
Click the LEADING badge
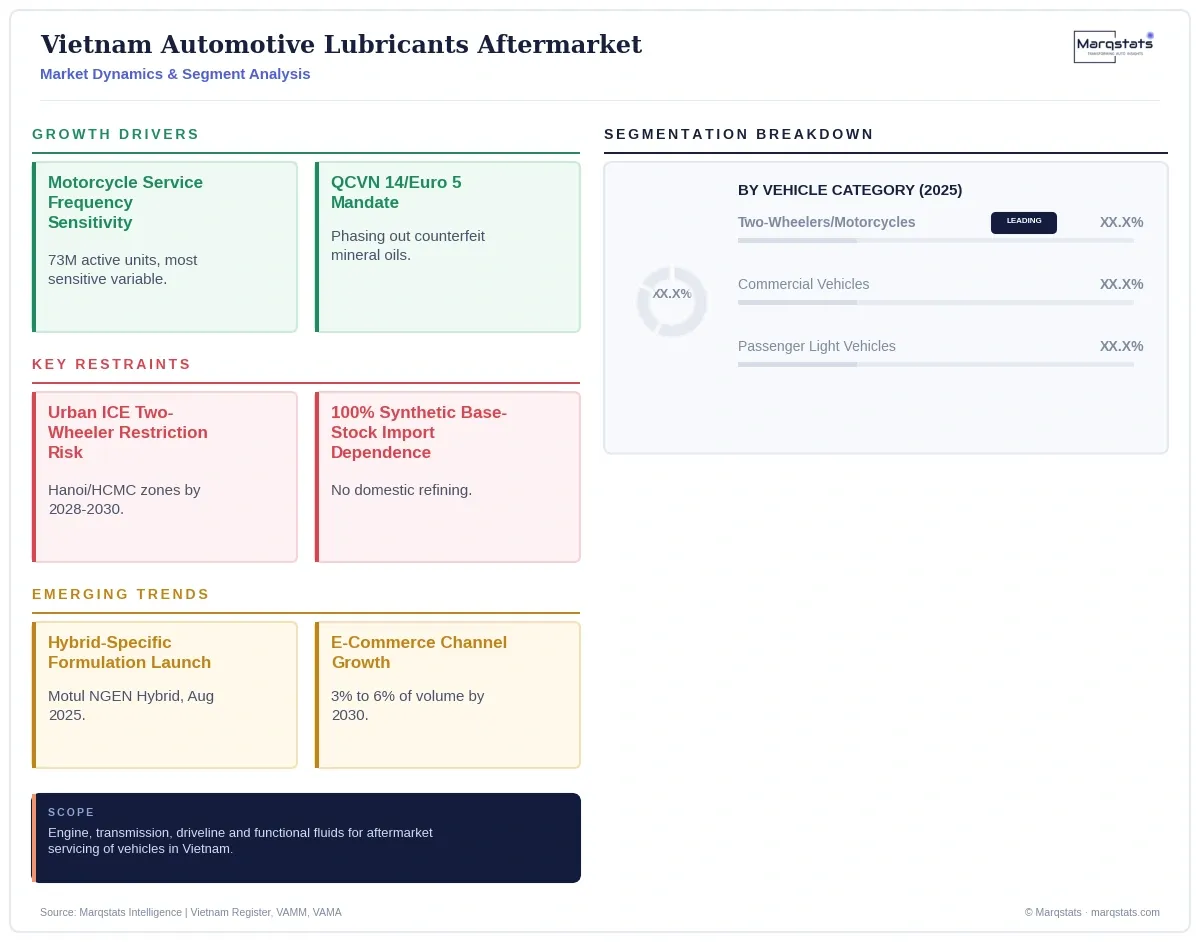1023,222
